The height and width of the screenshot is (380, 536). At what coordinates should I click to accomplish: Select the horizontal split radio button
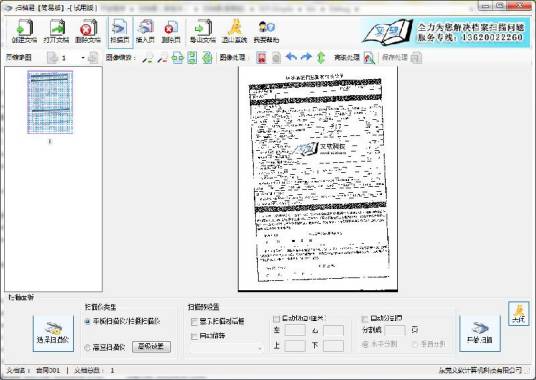[x=365, y=344]
